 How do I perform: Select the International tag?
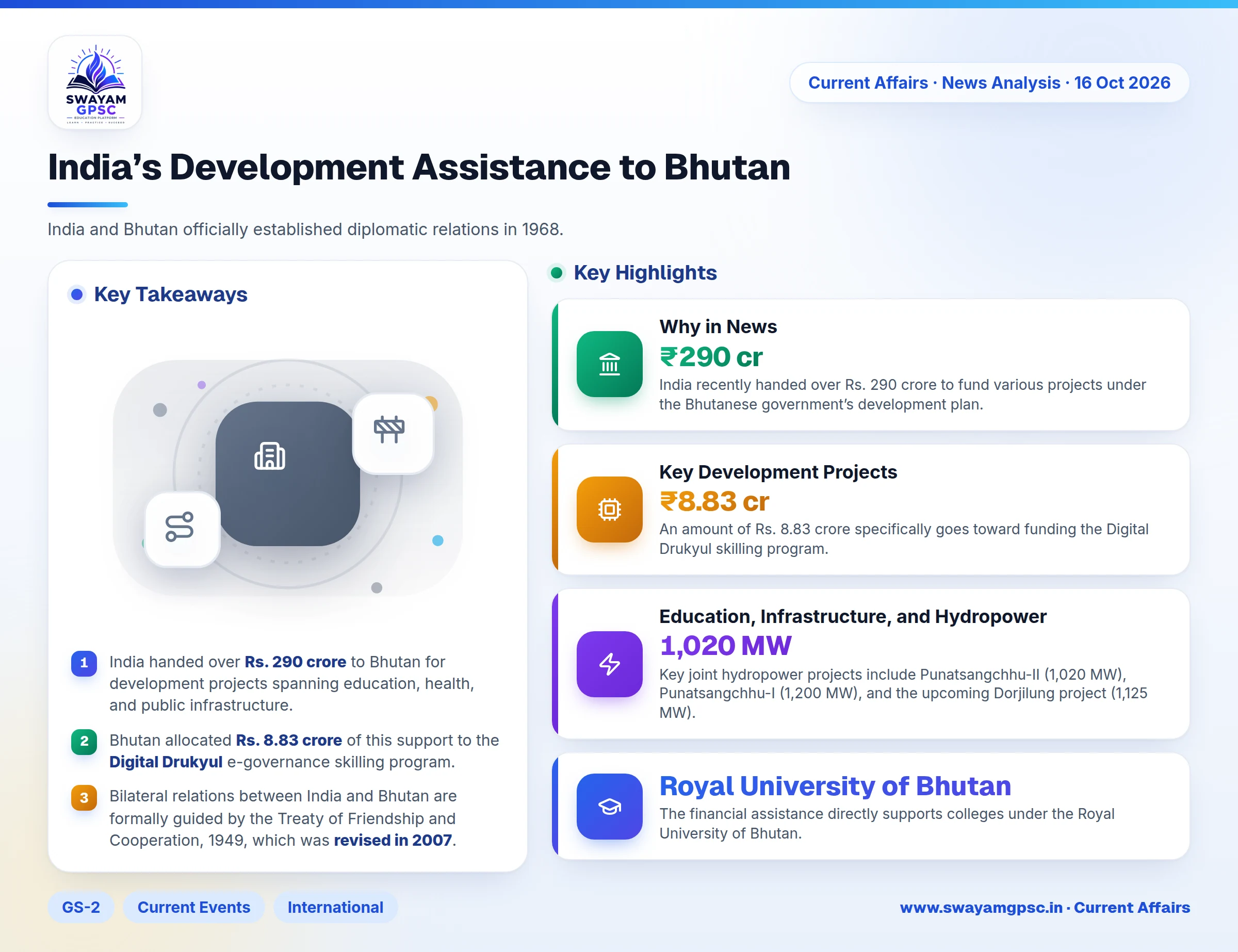336,907
